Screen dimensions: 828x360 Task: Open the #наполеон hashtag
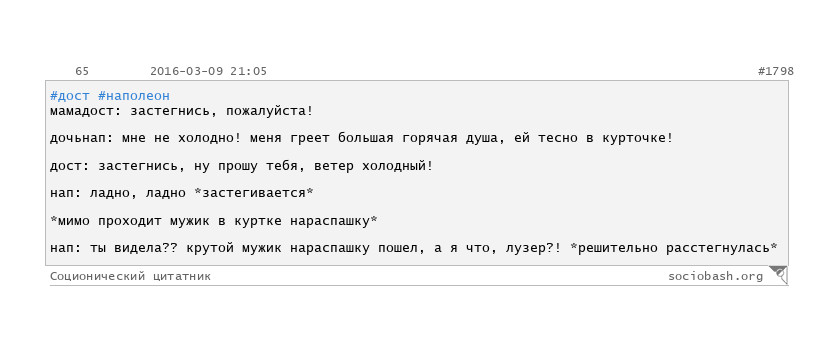tap(134, 96)
